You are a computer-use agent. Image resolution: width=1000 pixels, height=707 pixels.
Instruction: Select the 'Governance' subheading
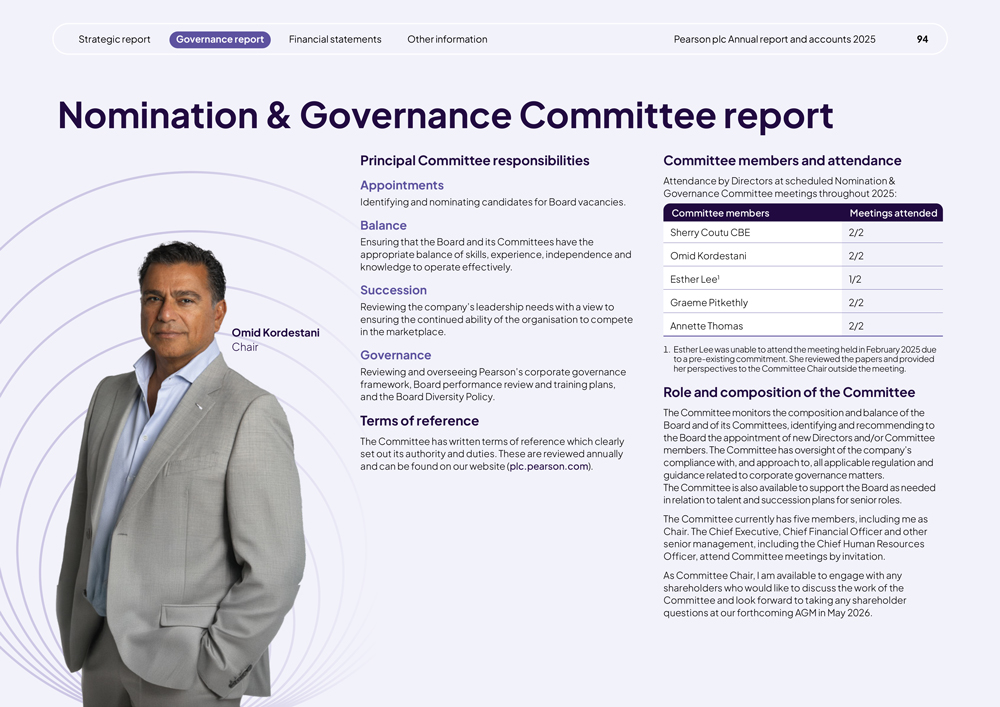[395, 355]
